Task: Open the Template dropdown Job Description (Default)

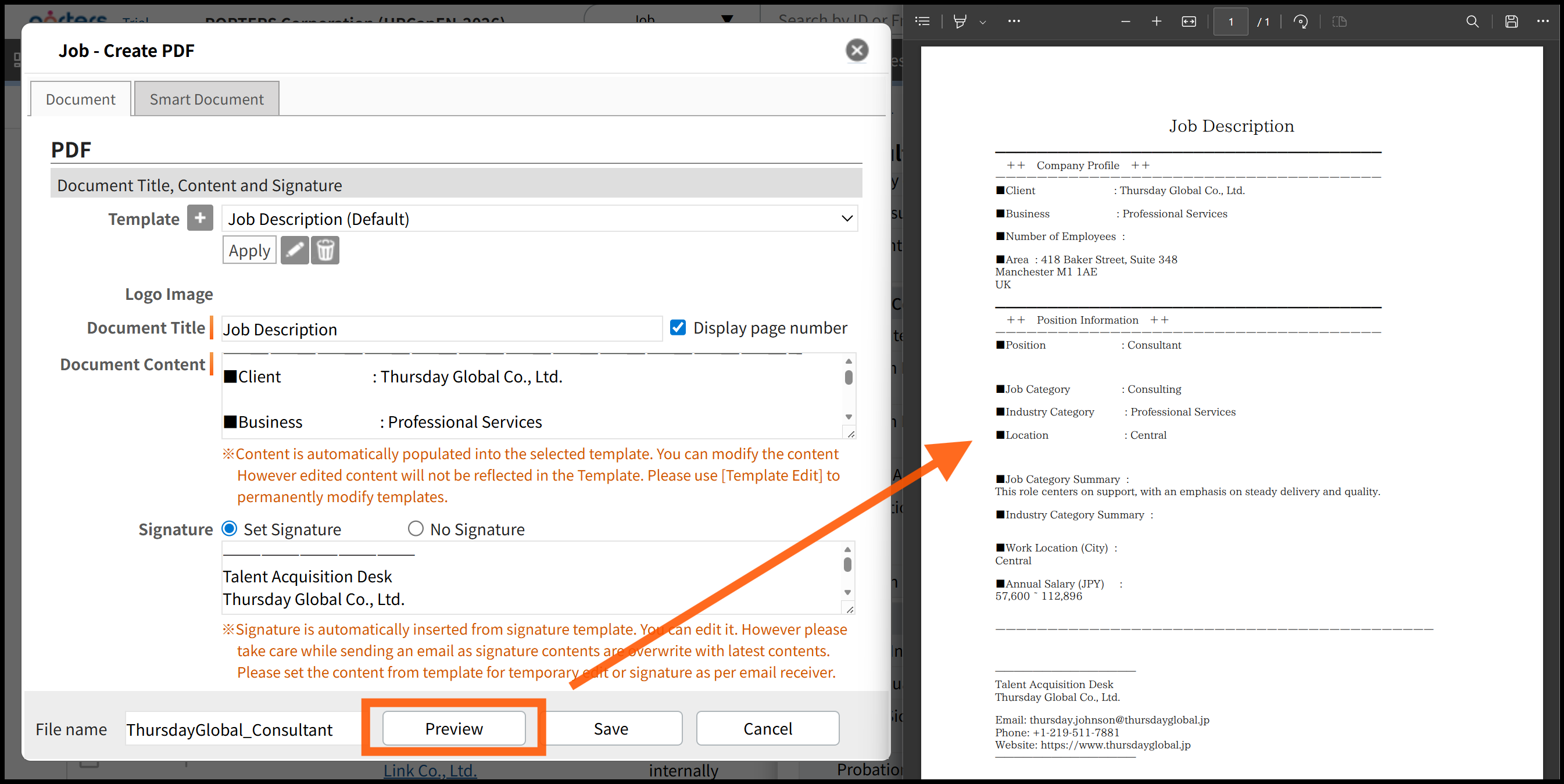Action: pyautogui.click(x=540, y=219)
